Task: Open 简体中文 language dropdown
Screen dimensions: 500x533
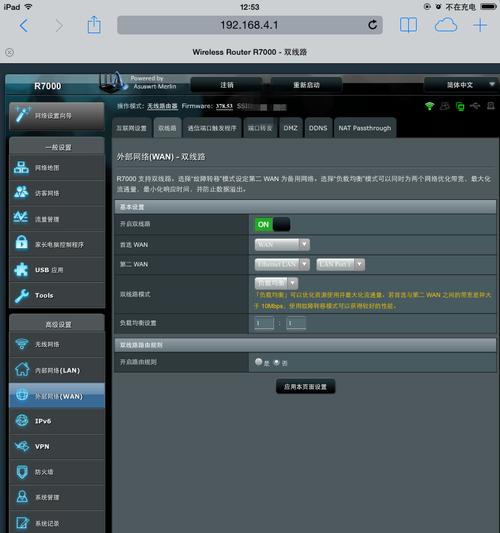Action: [x=461, y=85]
